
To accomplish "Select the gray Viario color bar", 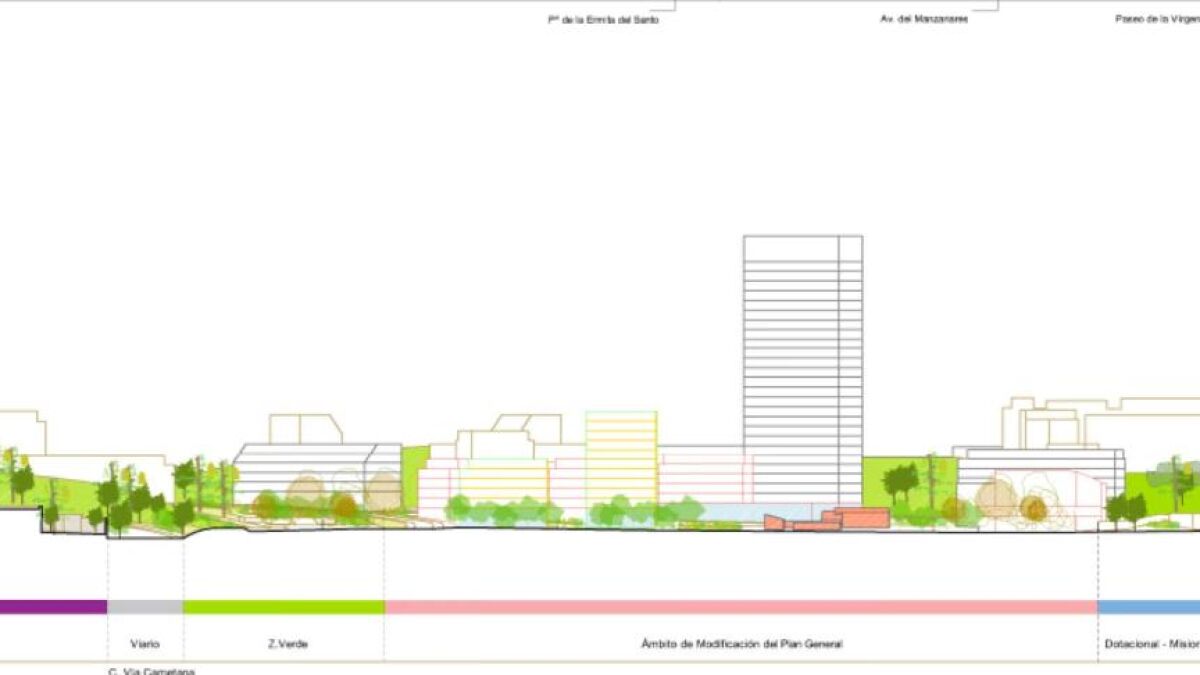I will 145,607.
